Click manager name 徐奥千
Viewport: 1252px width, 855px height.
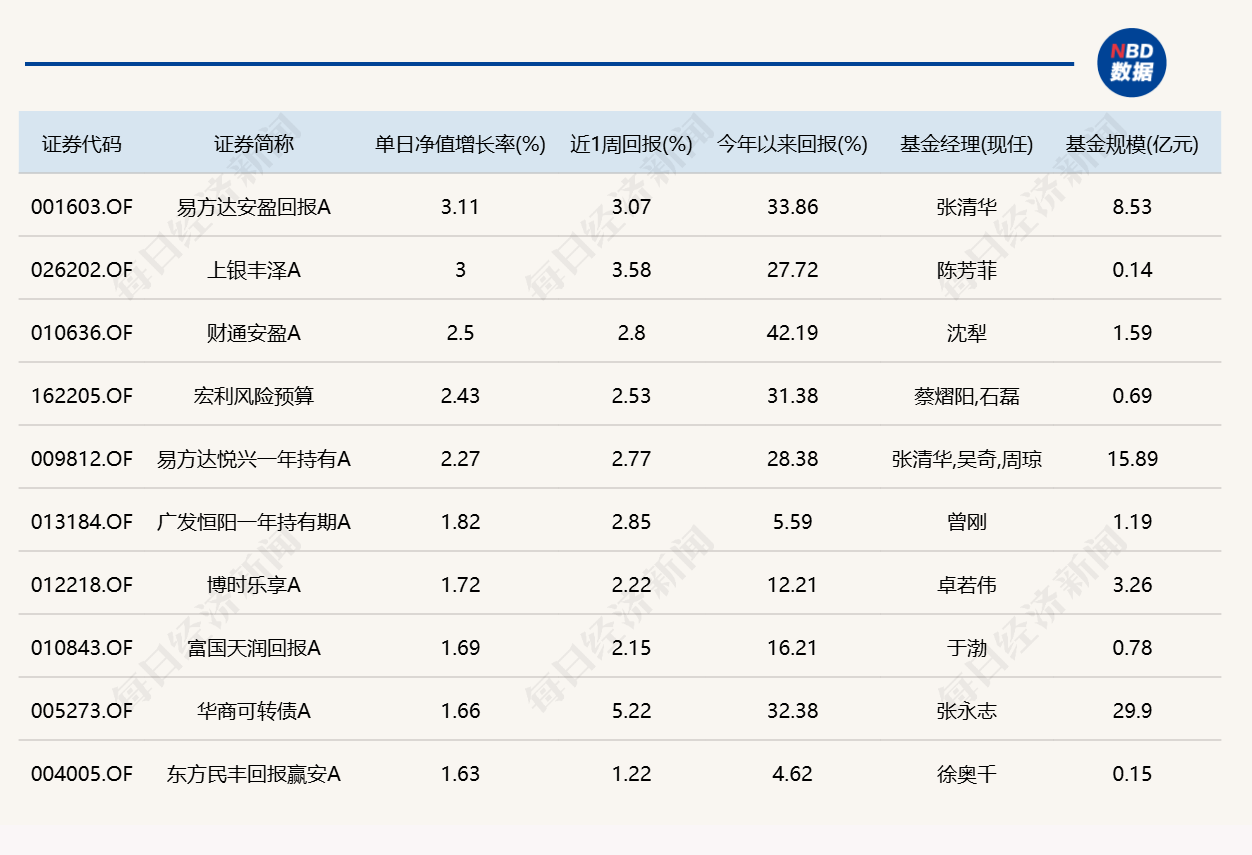967,774
